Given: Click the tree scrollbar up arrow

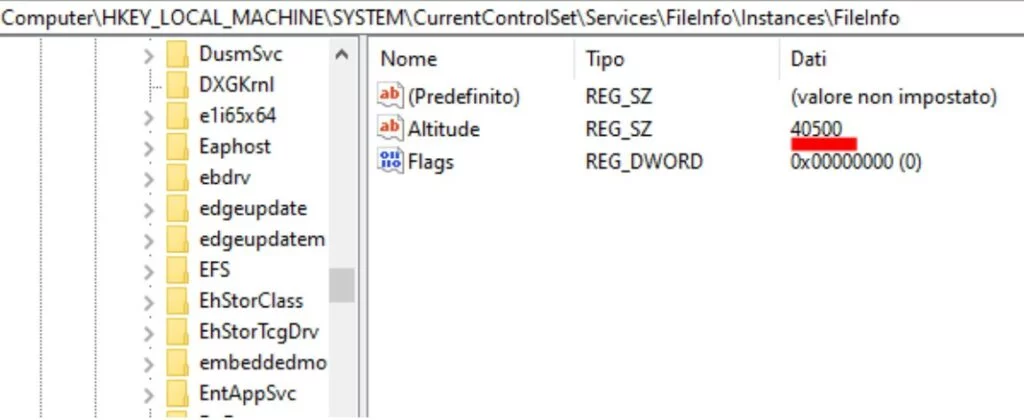Looking at the screenshot, I should pos(342,54).
